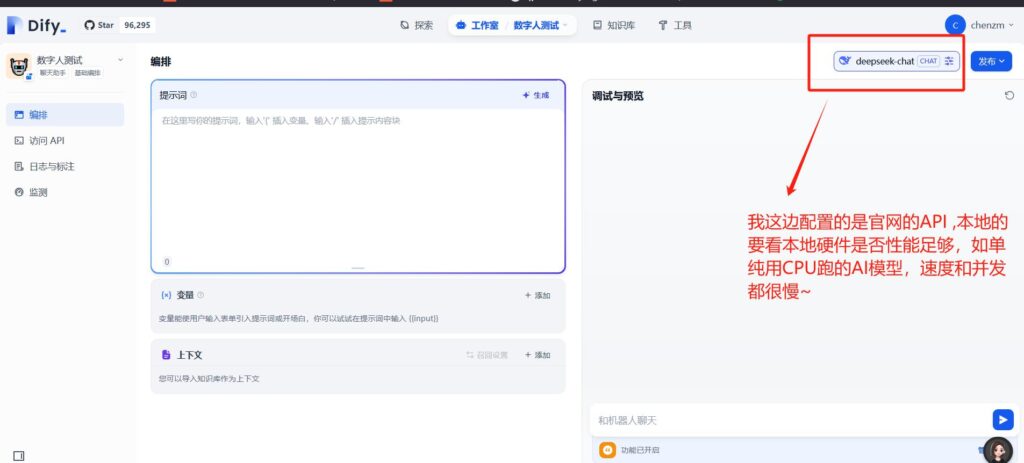1024x463 pixels.
Task: Add a new variable with 添加
Action: pyautogui.click(x=537, y=295)
